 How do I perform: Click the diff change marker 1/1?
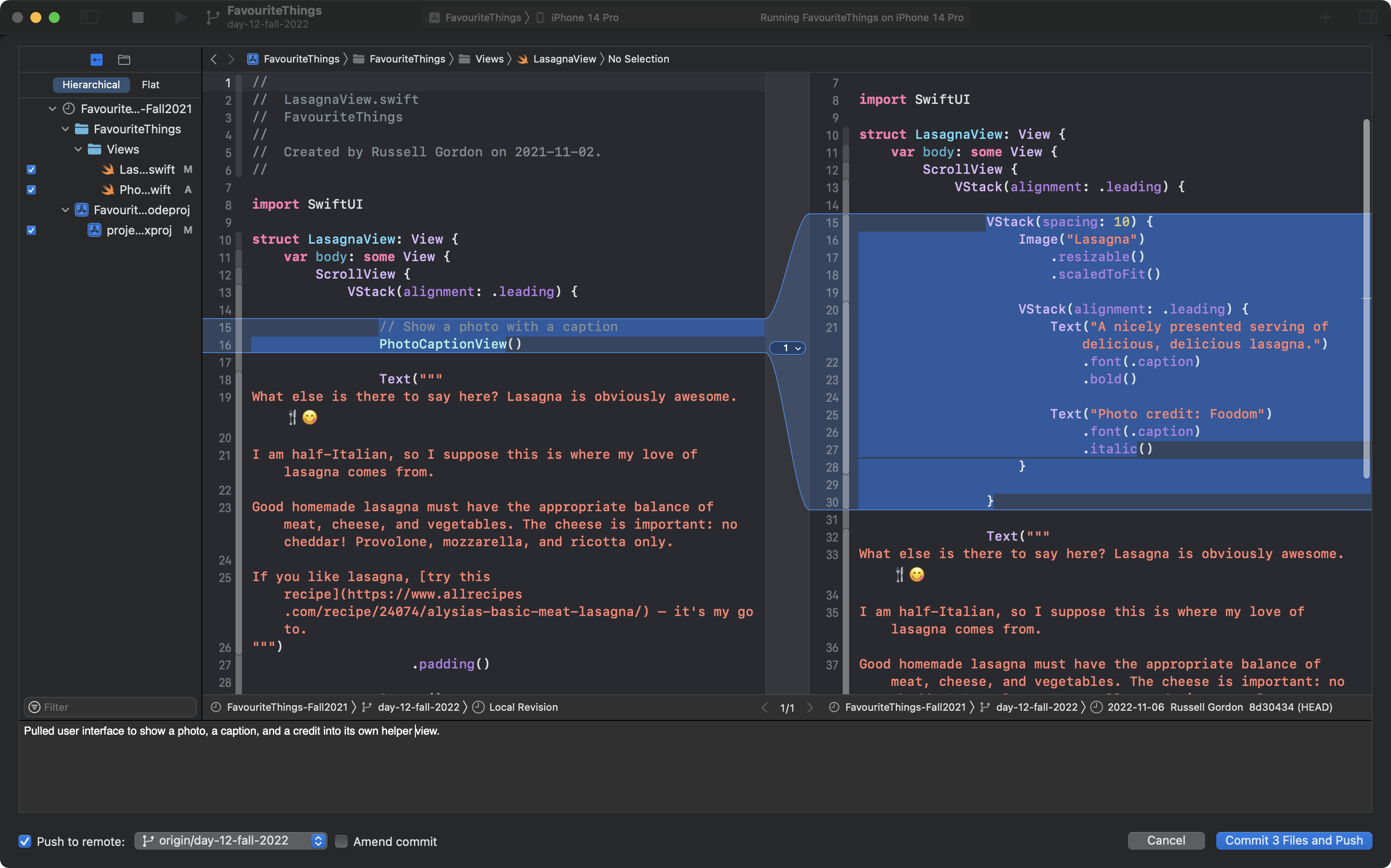tap(788, 707)
